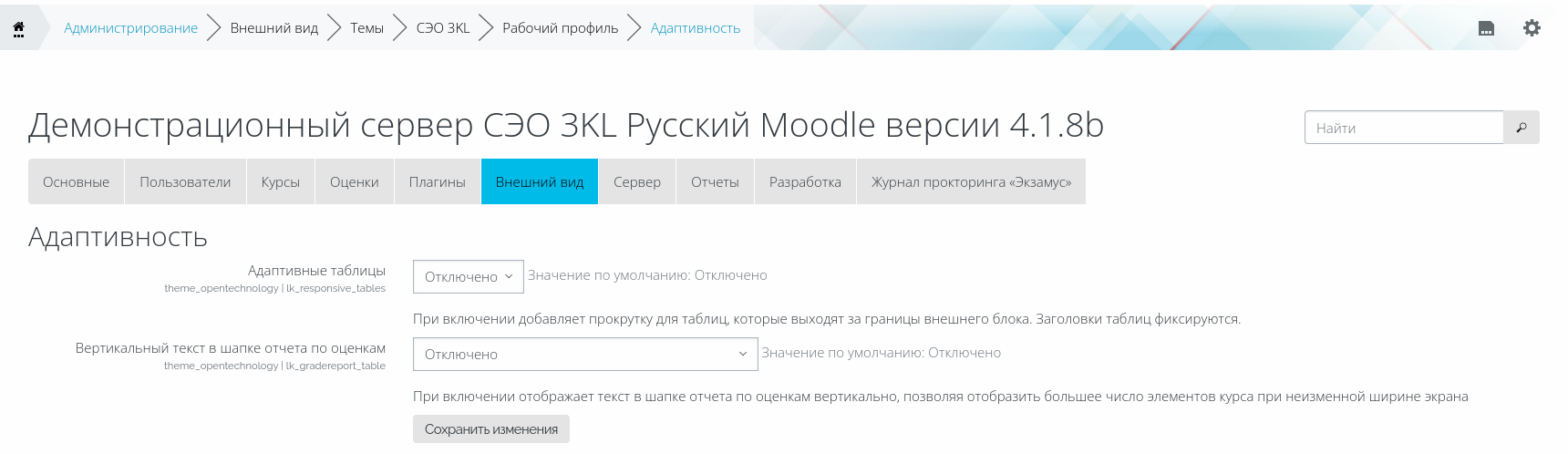Screen dimensions: 1568x454
Task: Open the Курсы tab
Action: 281,181
